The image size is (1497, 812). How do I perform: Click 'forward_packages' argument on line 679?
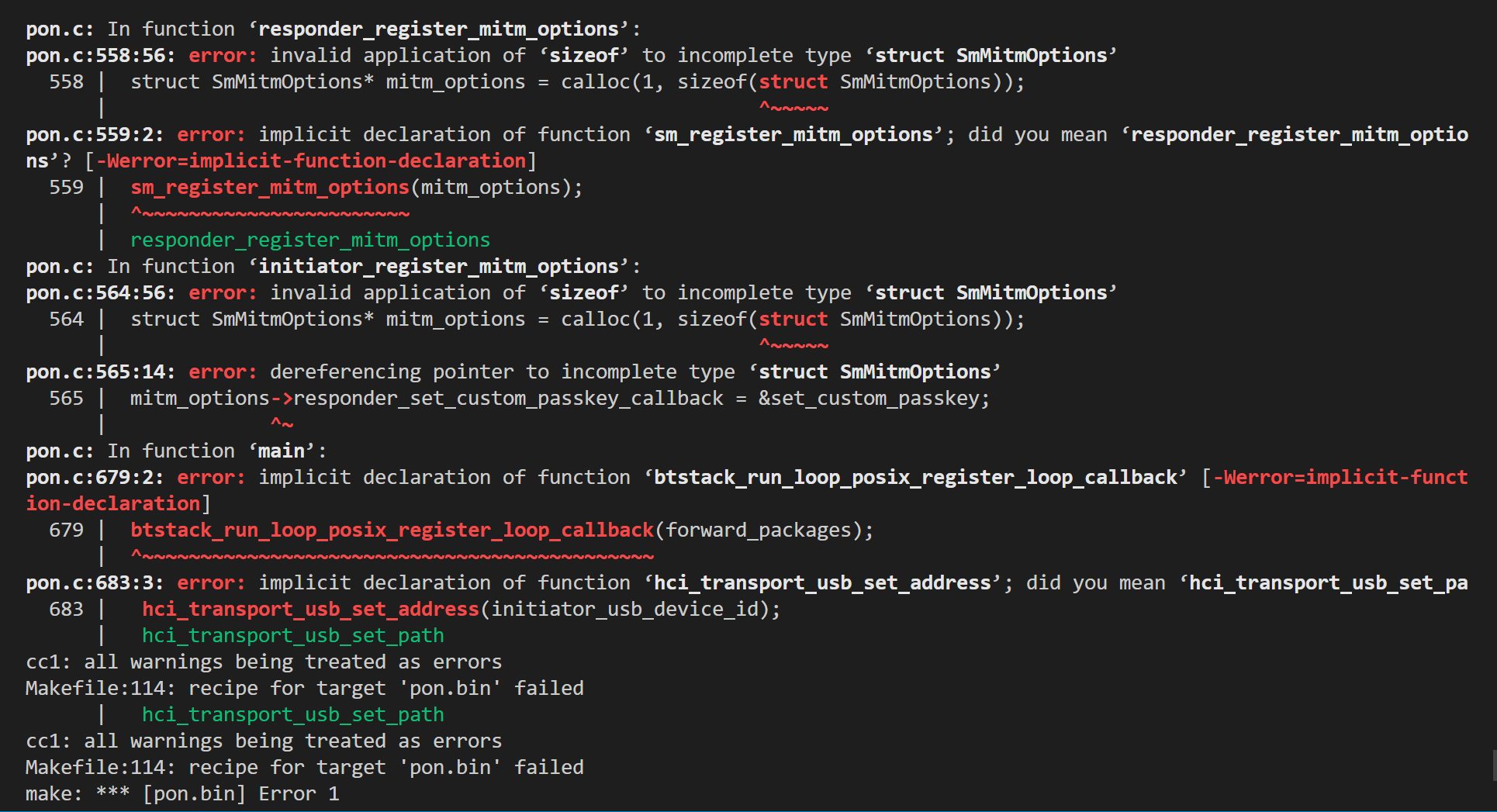point(759,530)
